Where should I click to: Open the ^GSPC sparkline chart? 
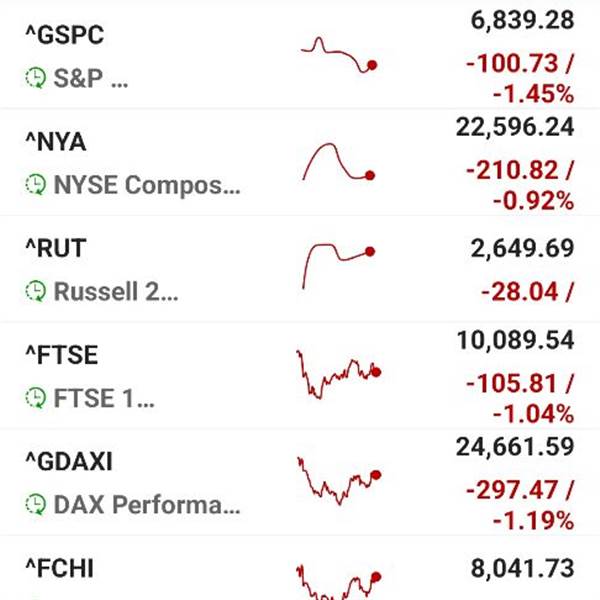339,55
